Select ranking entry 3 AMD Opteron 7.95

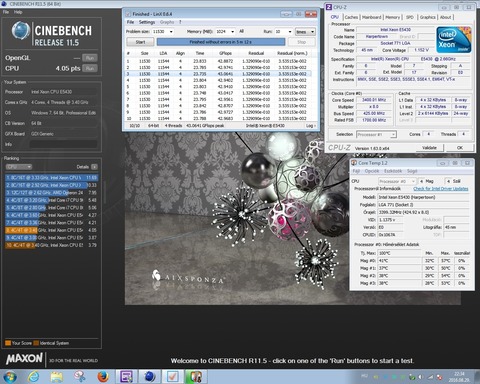[x=51, y=193]
